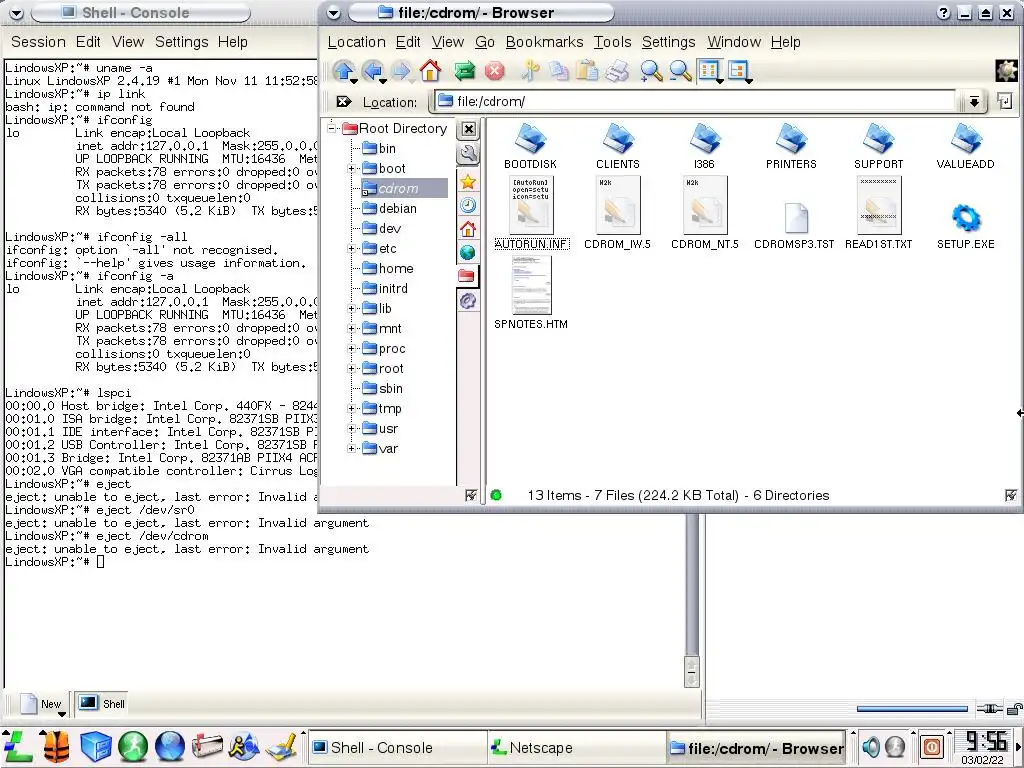Toggle the Tree View mode button
This screenshot has width=1024, height=768.
pyautogui.click(x=739, y=71)
